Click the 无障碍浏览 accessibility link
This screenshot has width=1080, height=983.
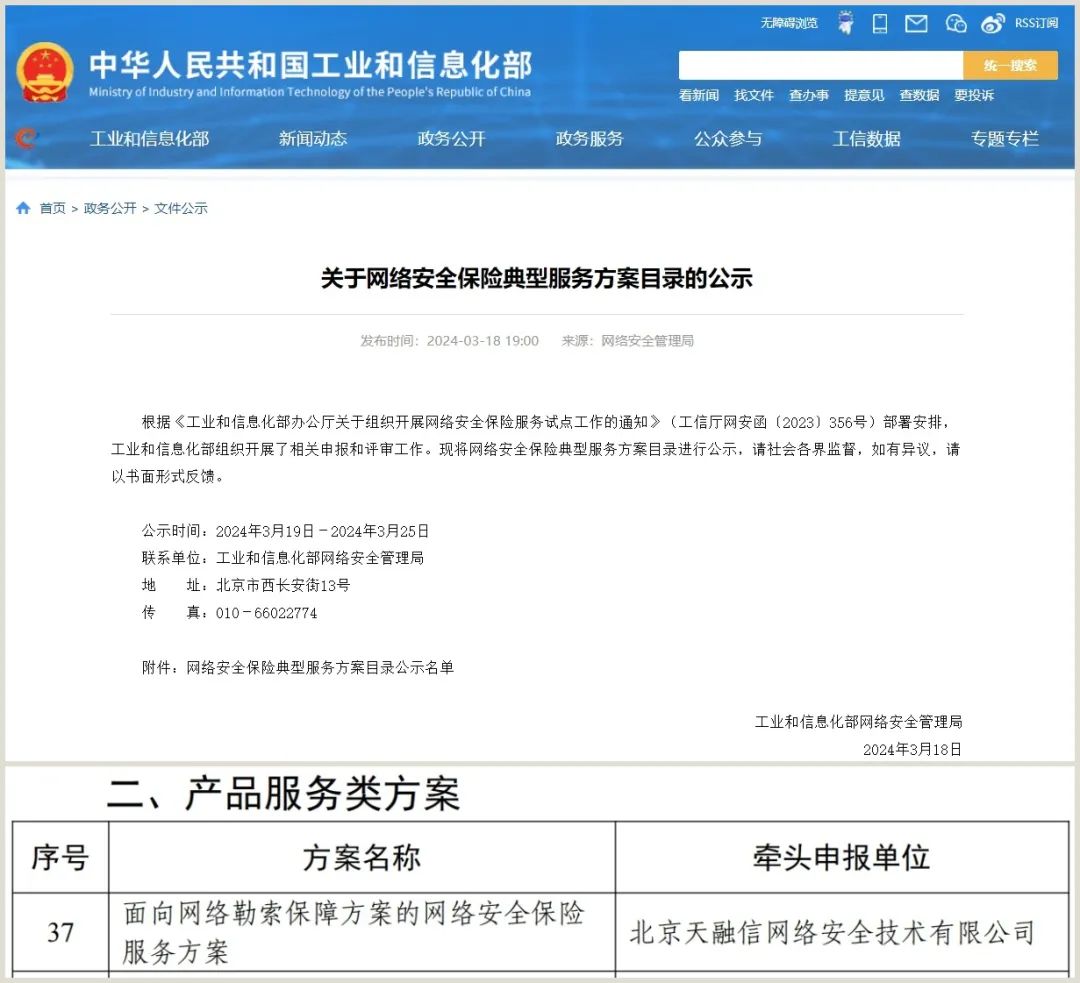point(788,23)
